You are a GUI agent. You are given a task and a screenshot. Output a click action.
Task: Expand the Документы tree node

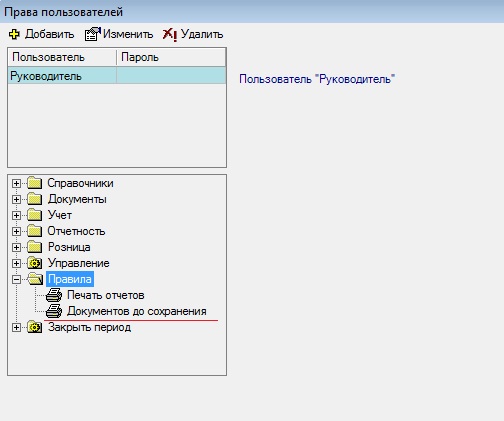(16, 199)
